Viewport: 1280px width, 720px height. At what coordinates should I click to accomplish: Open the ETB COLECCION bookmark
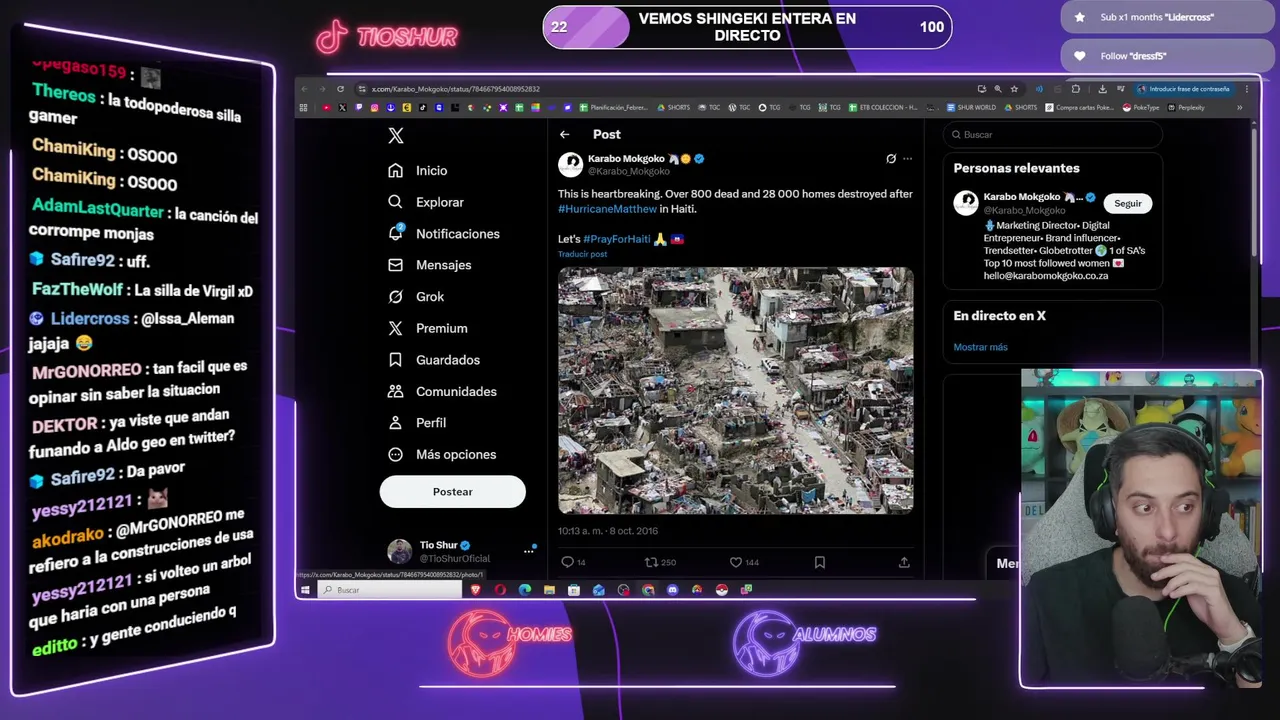point(884,107)
